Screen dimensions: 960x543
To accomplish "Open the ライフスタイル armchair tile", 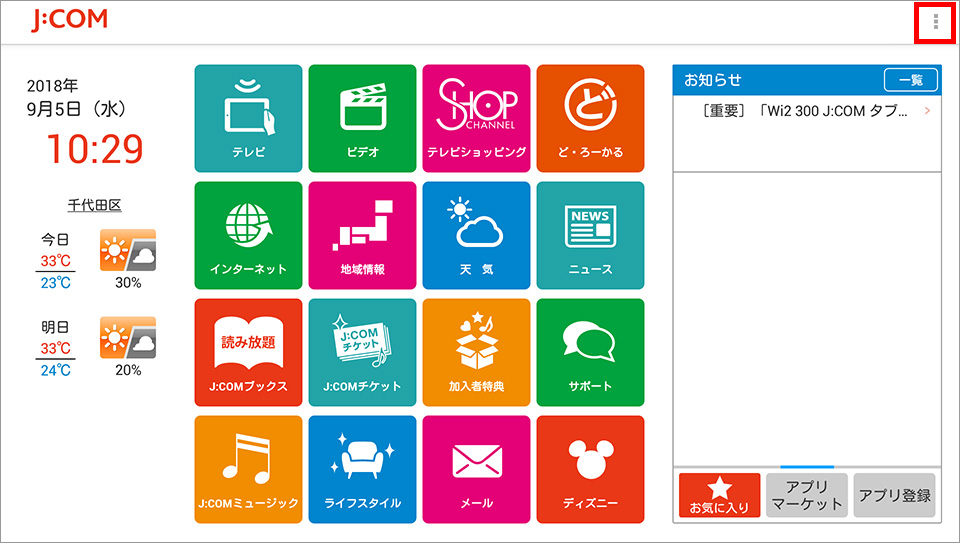I will pyautogui.click(x=362, y=470).
